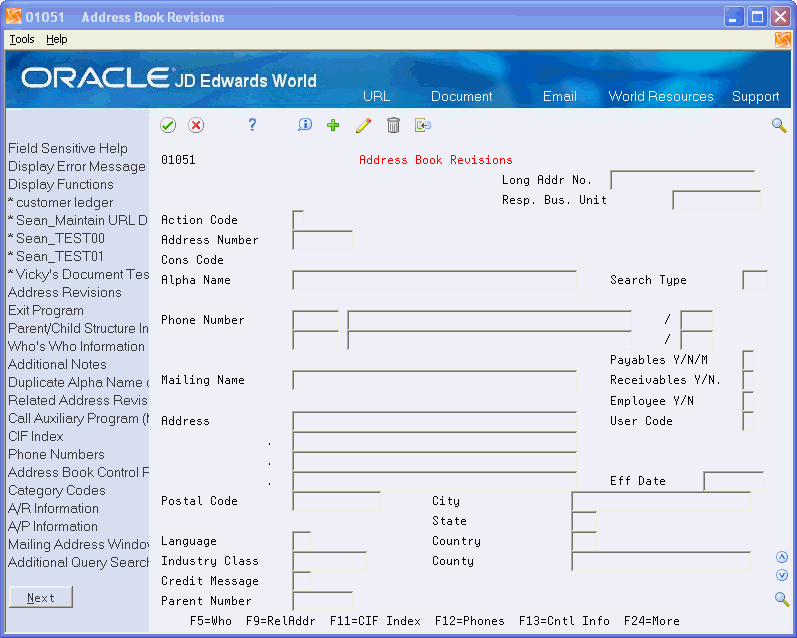
Task: Select the Email header tab
Action: click(x=560, y=96)
